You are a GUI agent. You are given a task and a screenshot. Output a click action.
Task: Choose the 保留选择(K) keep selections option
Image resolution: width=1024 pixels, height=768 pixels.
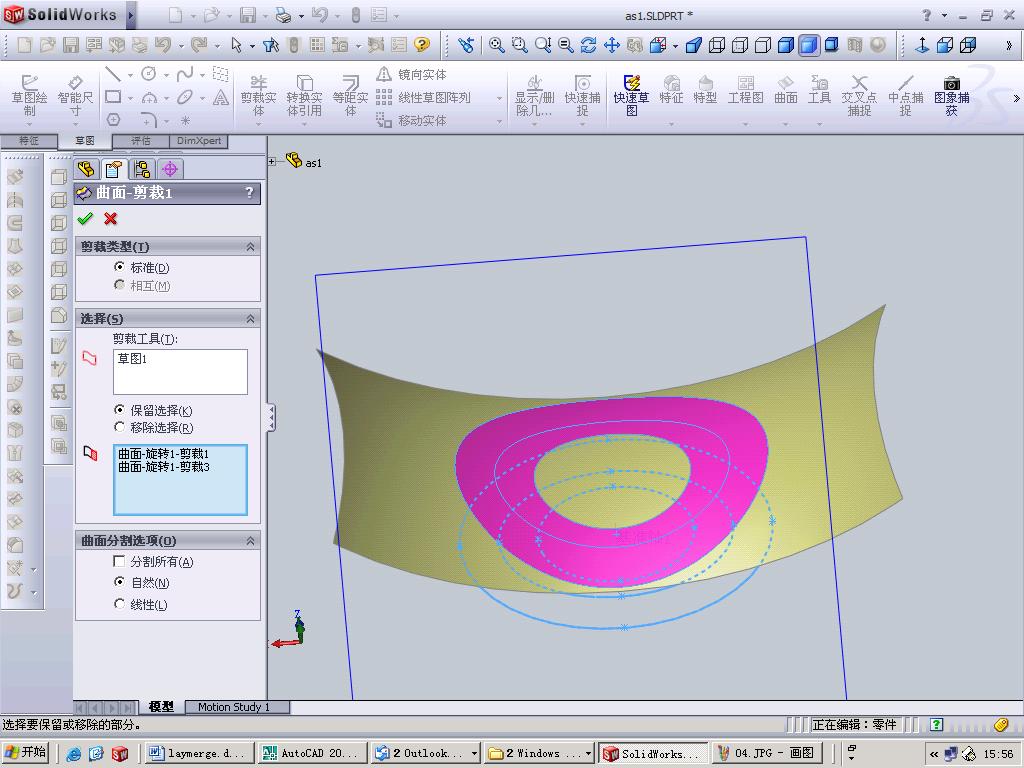click(119, 409)
